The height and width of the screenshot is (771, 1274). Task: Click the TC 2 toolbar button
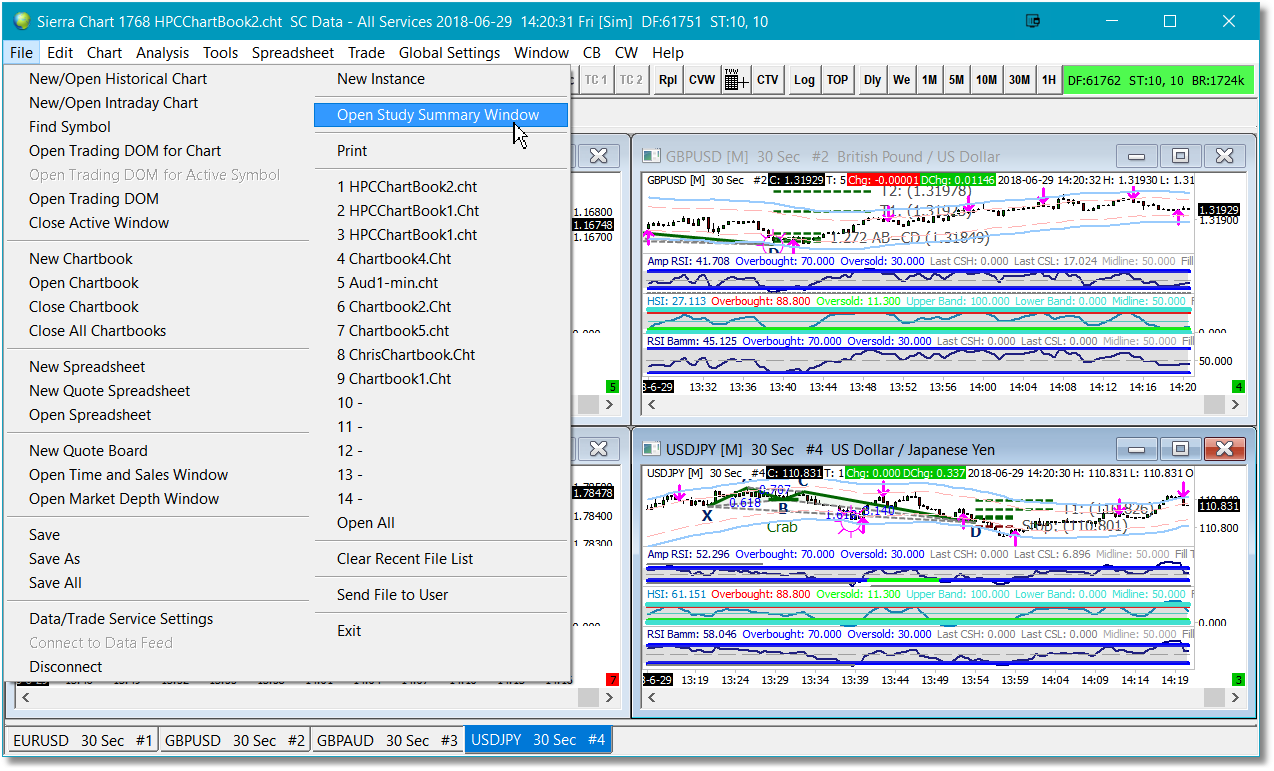tap(630, 80)
